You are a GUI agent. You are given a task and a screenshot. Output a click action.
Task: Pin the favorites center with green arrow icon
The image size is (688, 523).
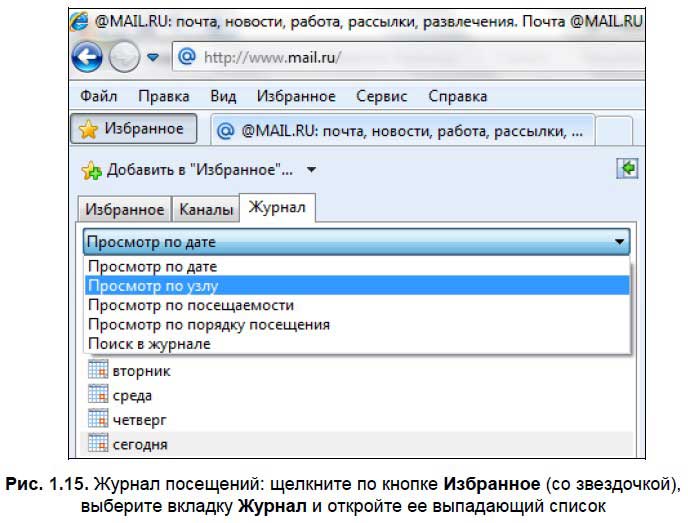coord(627,168)
